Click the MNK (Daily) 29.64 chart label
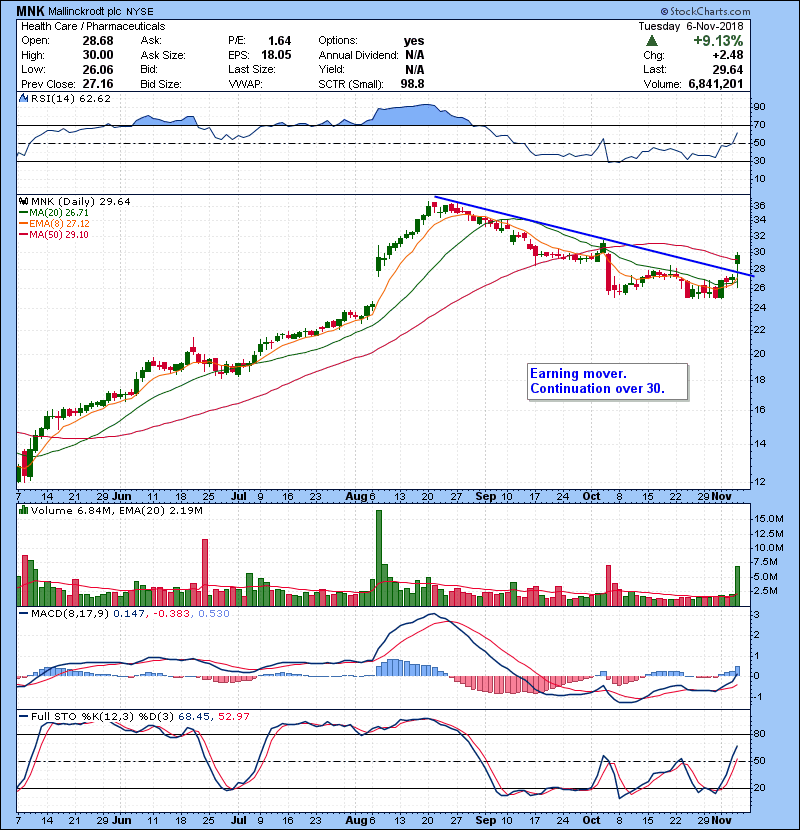 80,202
